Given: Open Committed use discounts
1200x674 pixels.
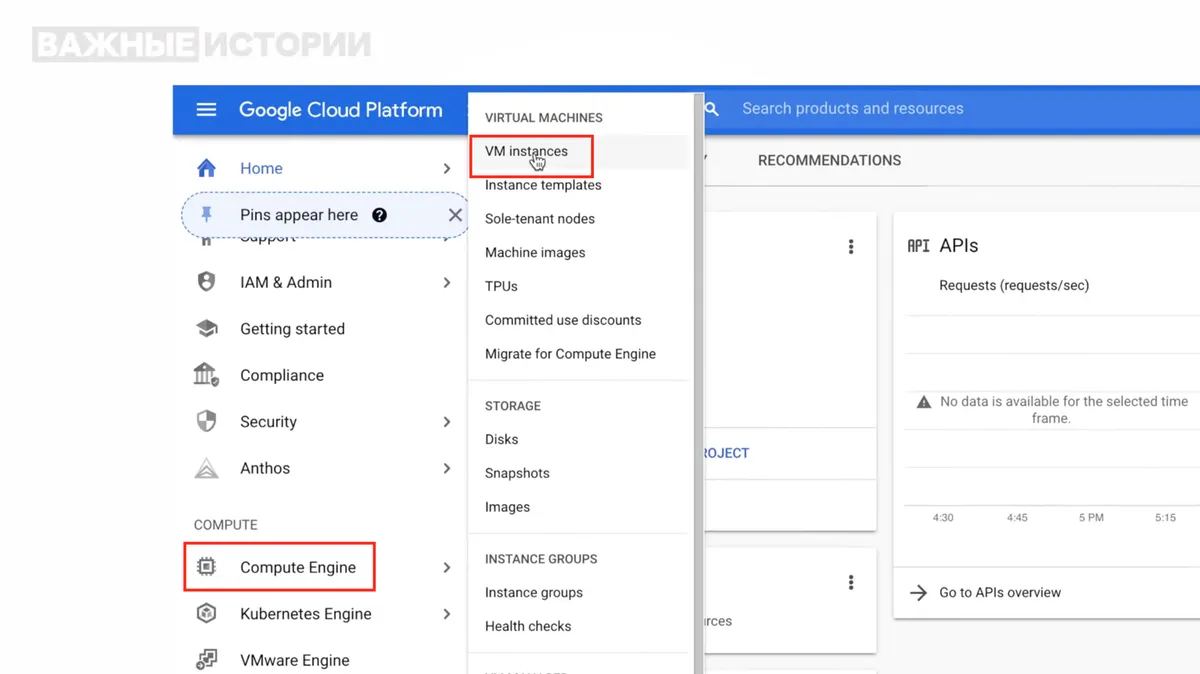Looking at the screenshot, I should pos(563,320).
